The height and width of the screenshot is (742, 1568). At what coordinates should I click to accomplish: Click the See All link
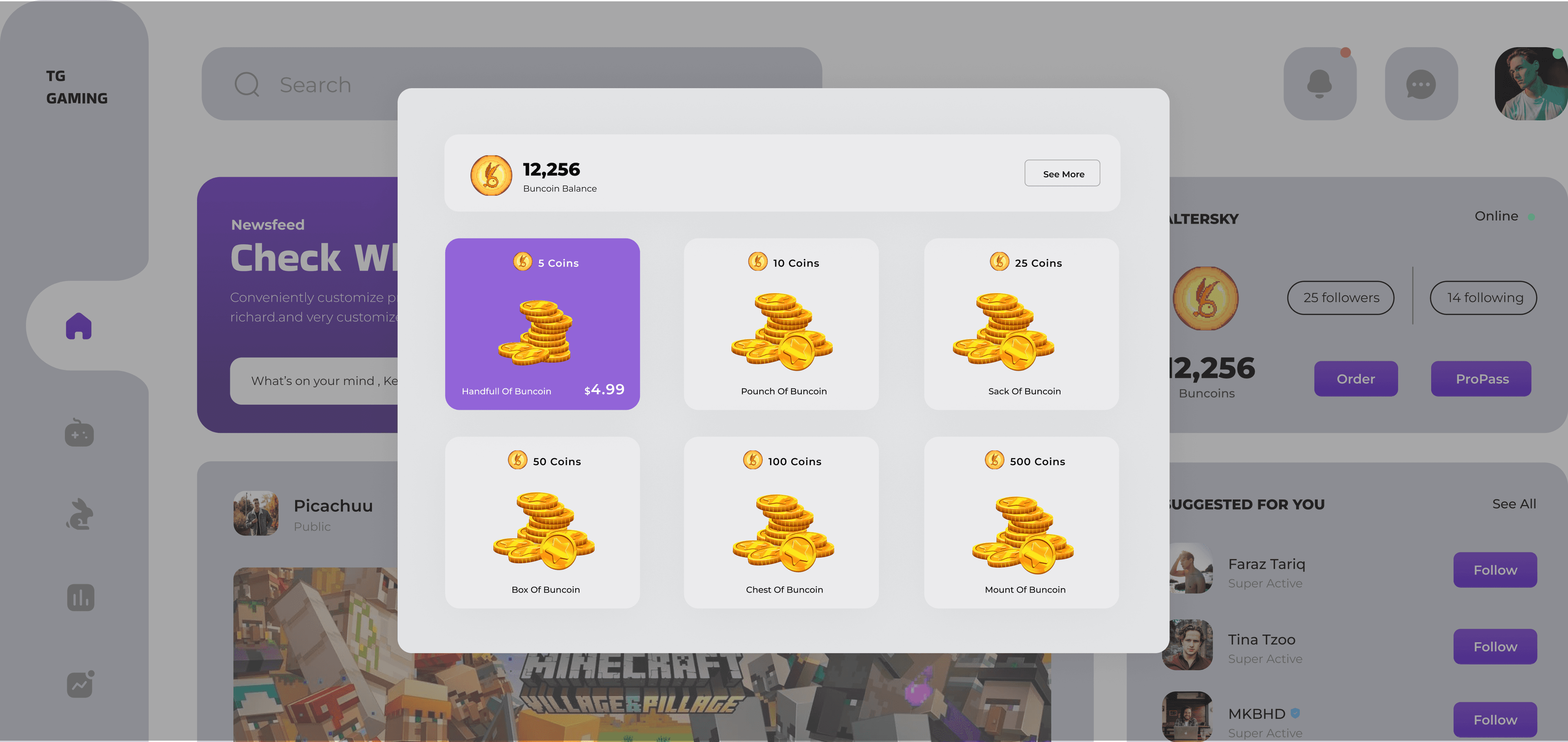pyautogui.click(x=1514, y=504)
